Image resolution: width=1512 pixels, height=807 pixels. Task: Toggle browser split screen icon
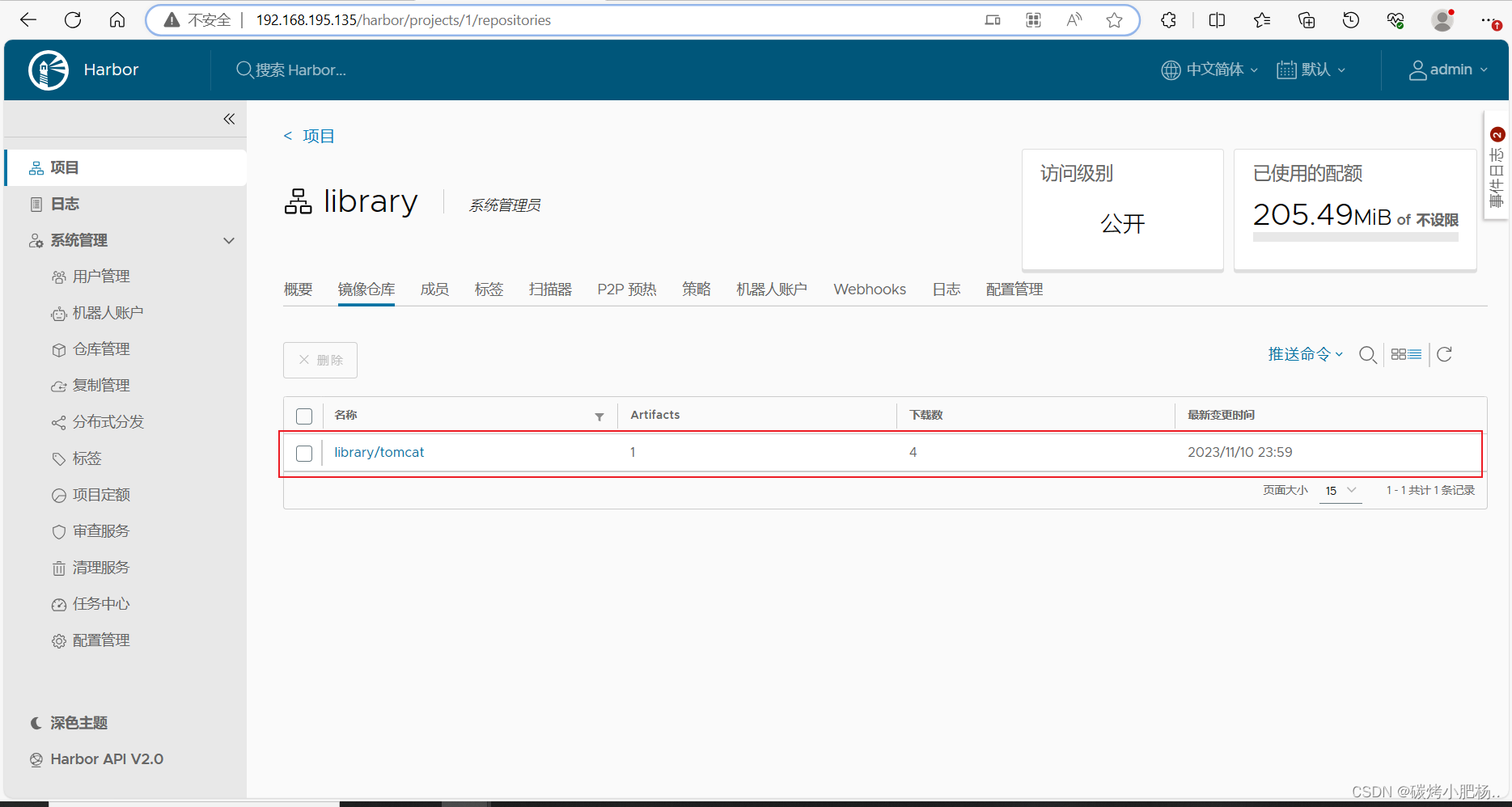[1217, 20]
